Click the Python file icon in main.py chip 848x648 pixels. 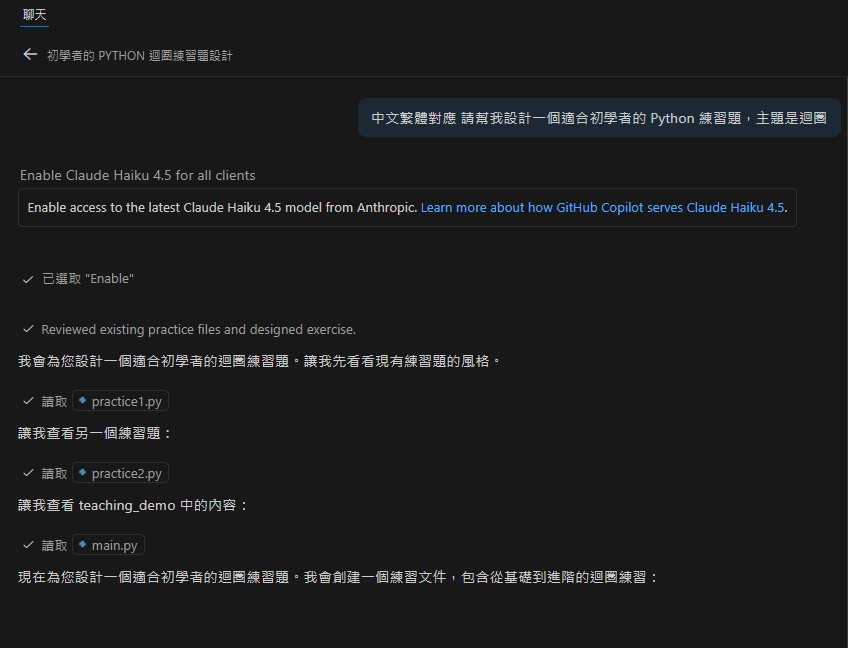(83, 545)
